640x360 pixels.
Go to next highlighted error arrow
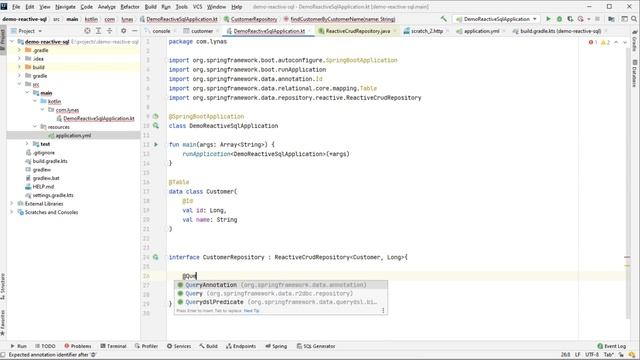pos(625,42)
